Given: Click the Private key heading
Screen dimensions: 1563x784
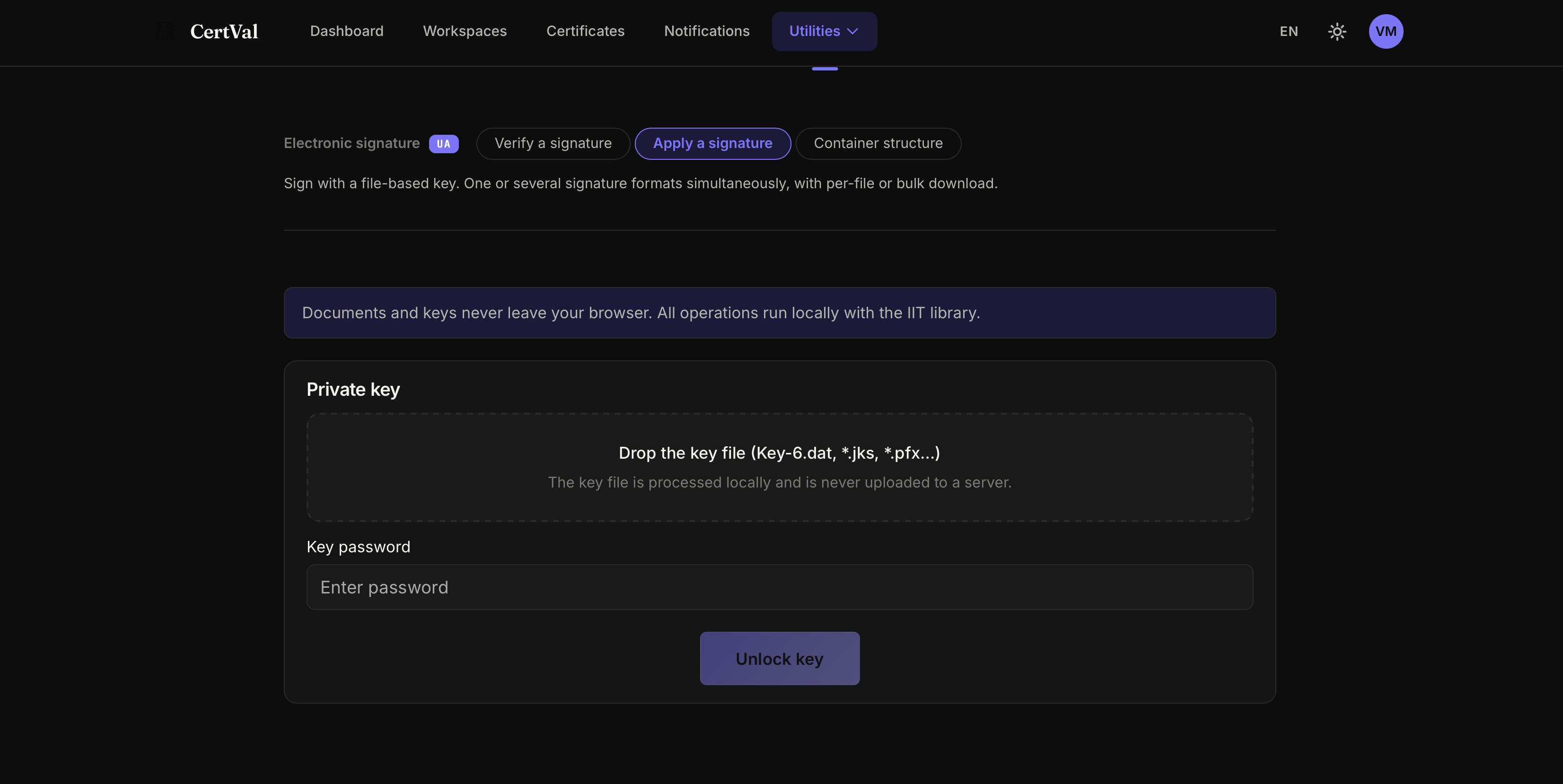Looking at the screenshot, I should click(x=352, y=389).
